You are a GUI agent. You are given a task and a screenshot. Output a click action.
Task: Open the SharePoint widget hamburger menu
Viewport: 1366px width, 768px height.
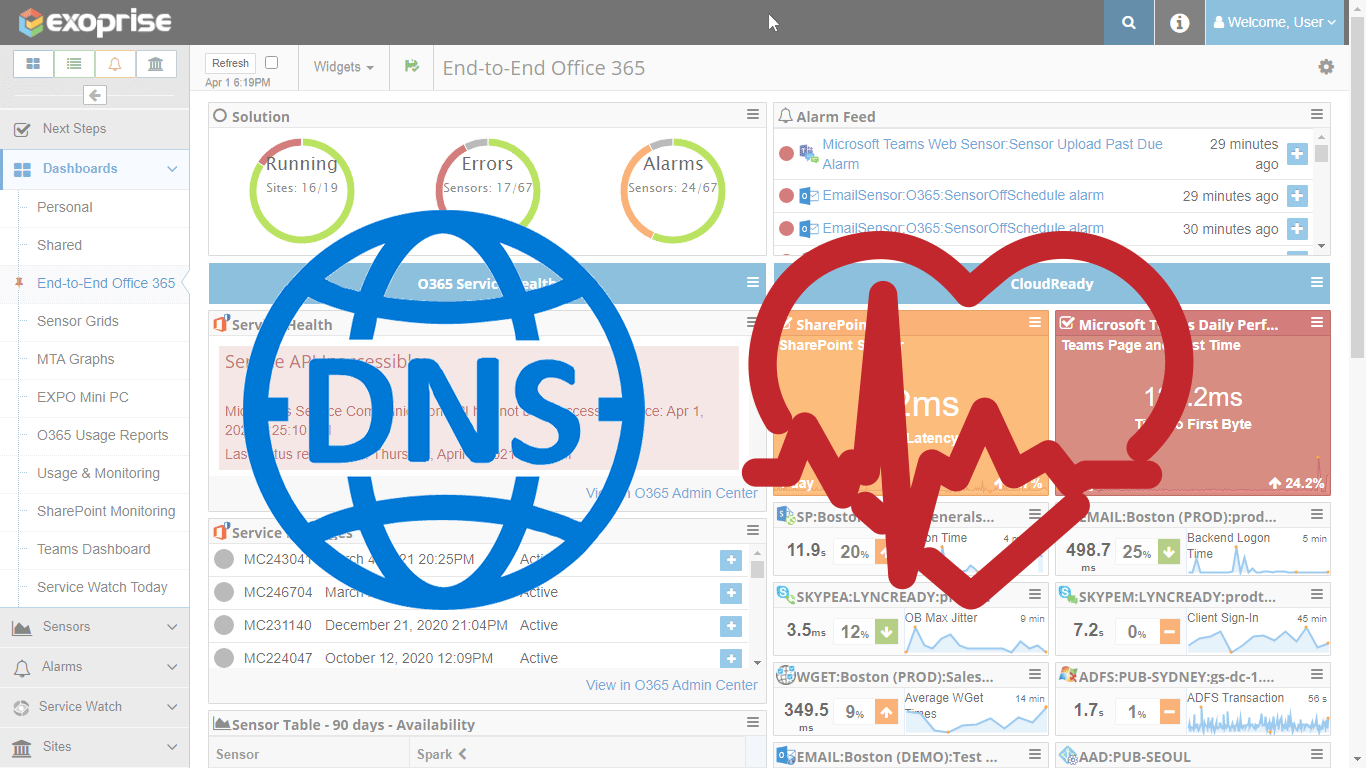(1035, 323)
